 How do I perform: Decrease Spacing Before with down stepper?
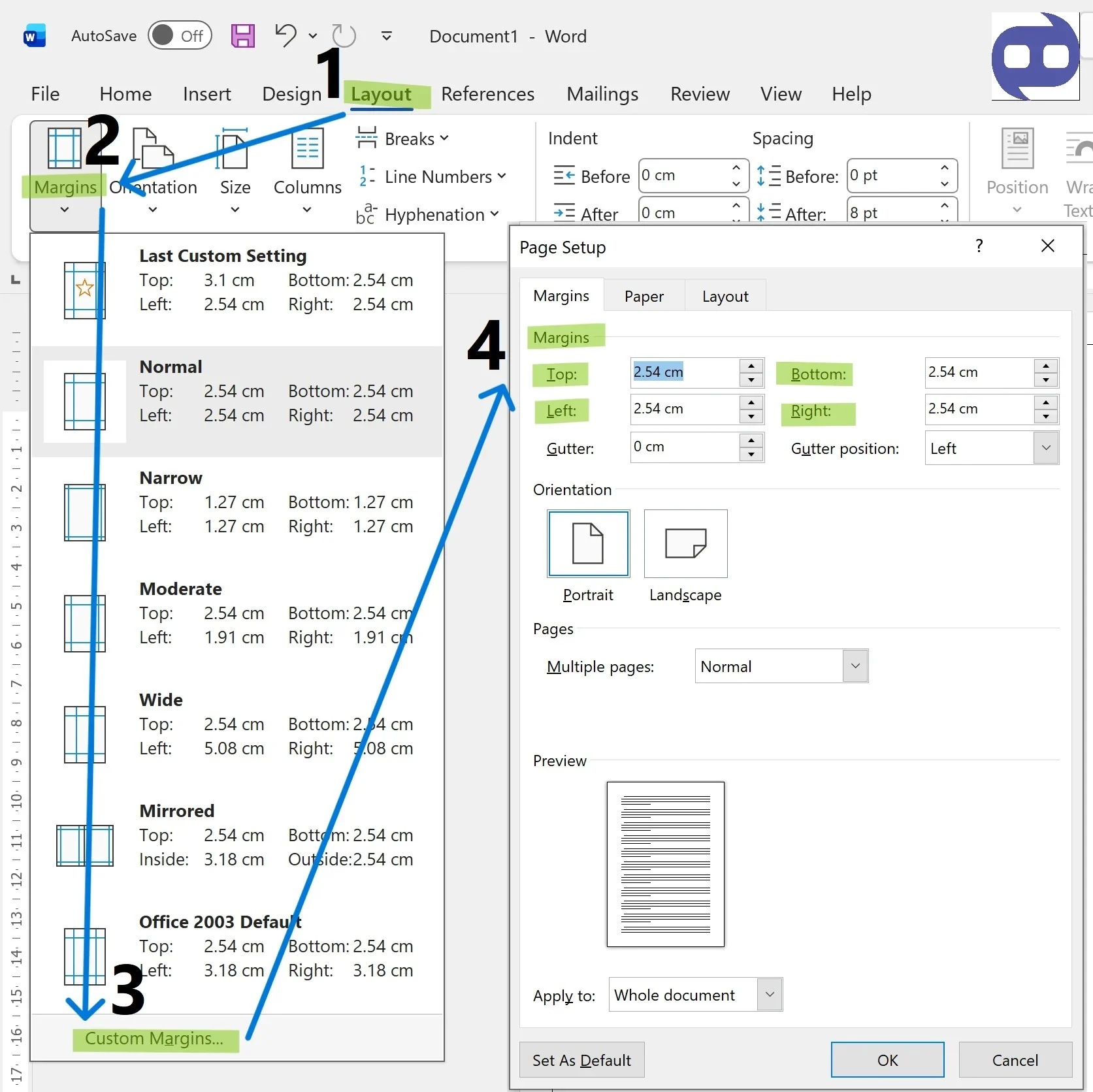(945, 184)
